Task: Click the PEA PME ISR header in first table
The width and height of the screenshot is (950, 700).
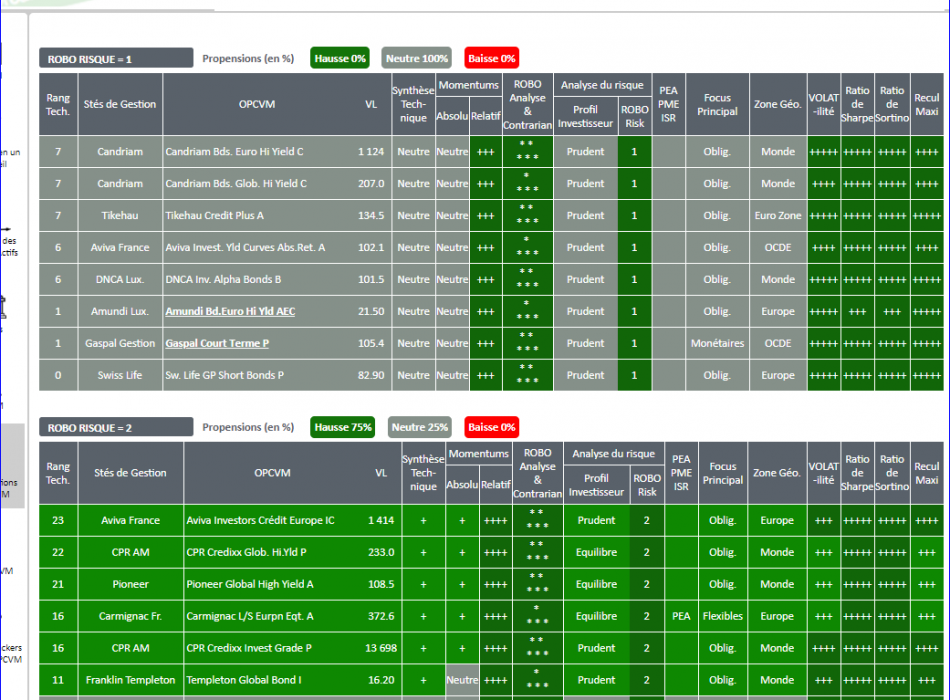Action: point(668,104)
